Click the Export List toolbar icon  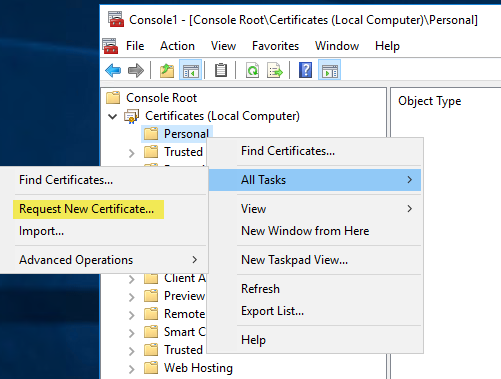275,71
